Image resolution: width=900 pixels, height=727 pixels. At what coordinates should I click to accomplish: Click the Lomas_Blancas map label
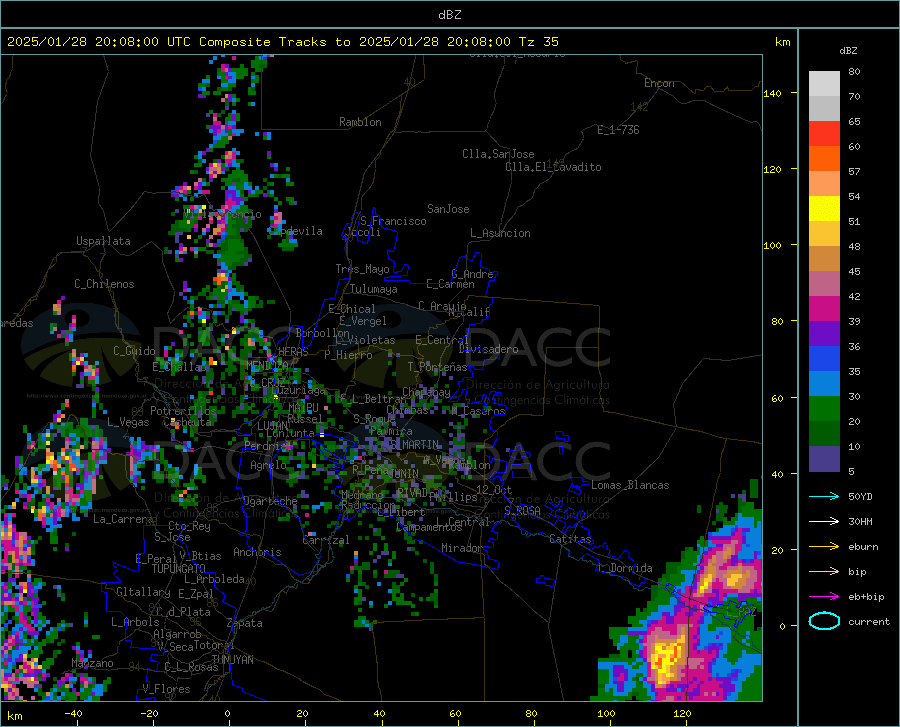tap(630, 485)
